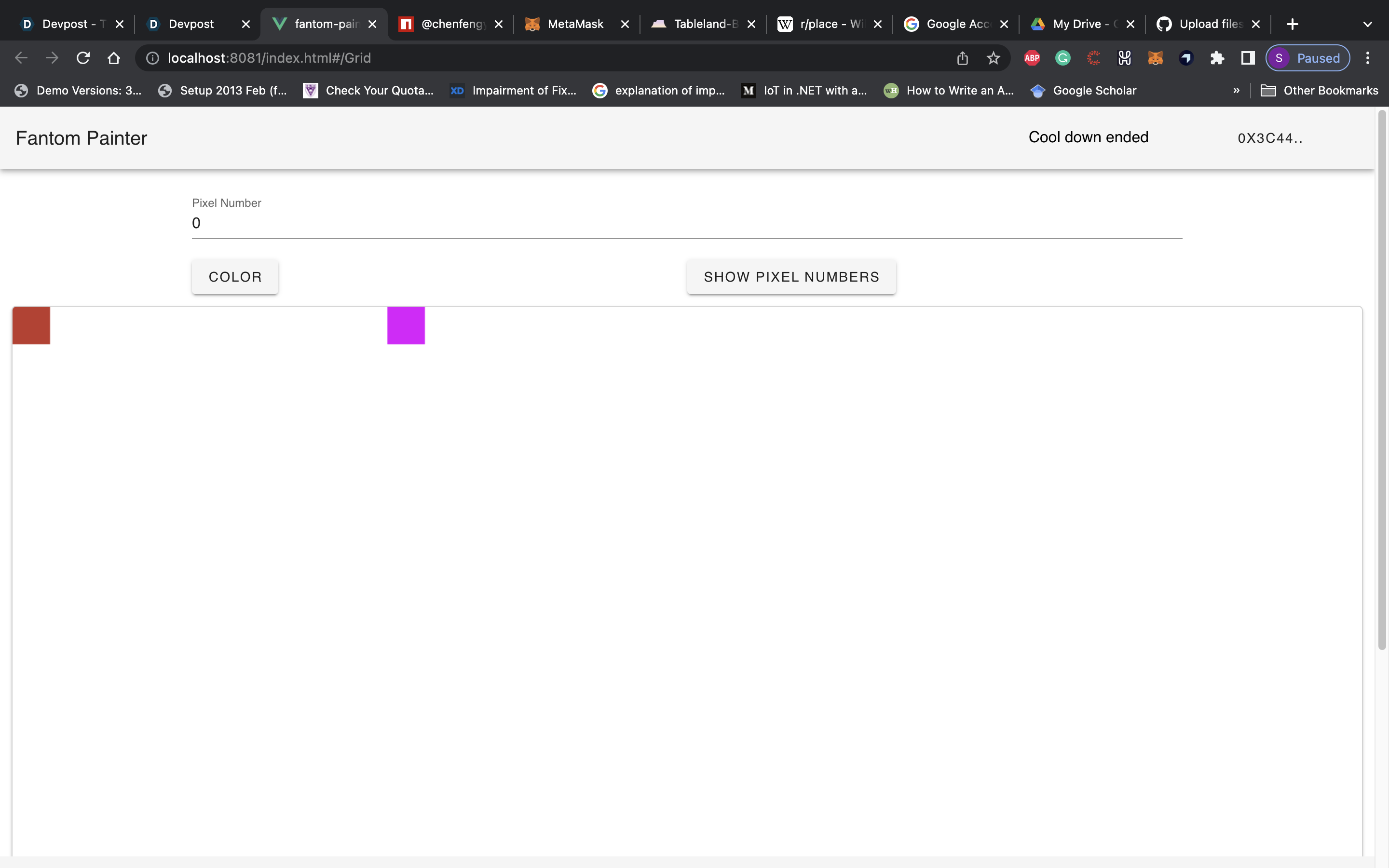Click the magenta pixel square
Image resolution: width=1389 pixels, height=868 pixels.
(406, 325)
